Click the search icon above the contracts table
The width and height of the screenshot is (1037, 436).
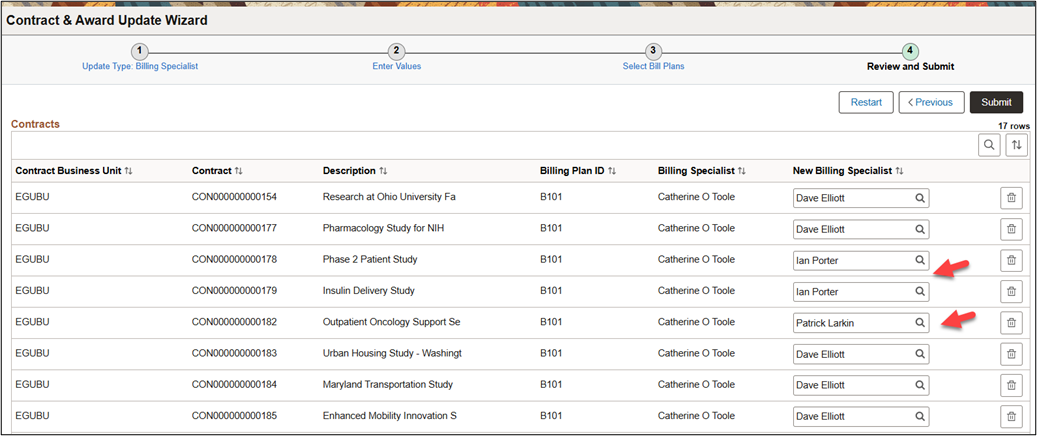(x=989, y=145)
